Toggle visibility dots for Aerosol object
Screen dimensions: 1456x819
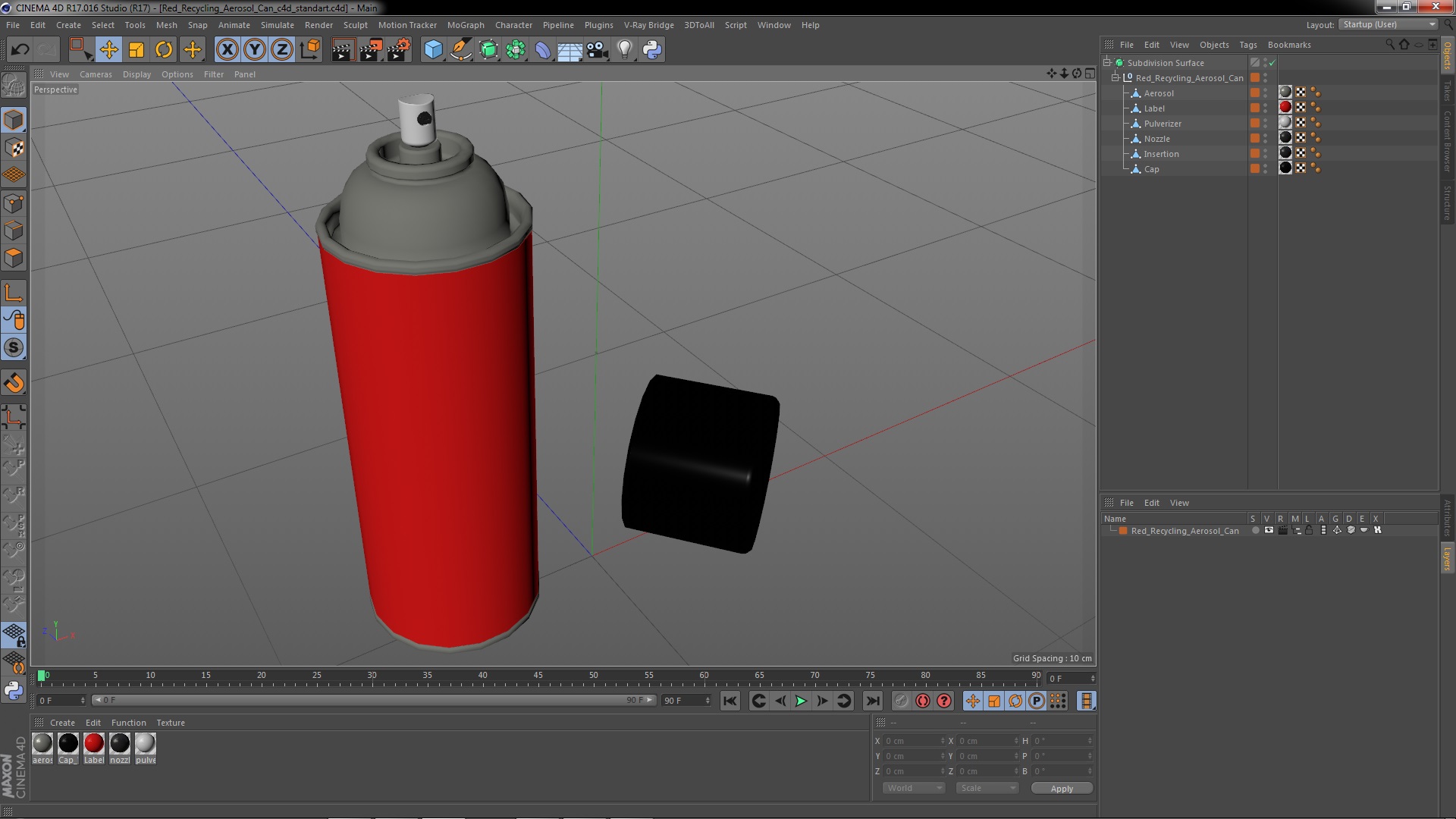pyautogui.click(x=1265, y=93)
